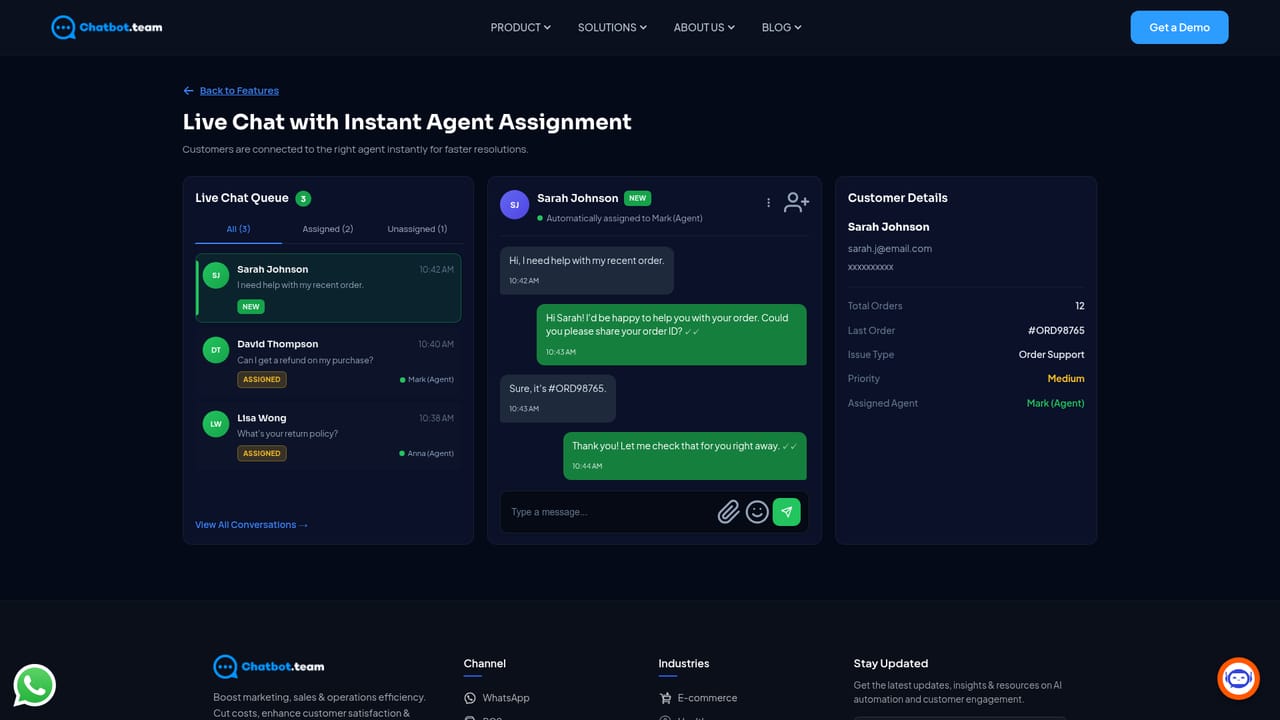This screenshot has width=1280, height=720.
Task: Launch the orange chatbot widget
Action: 1238,678
